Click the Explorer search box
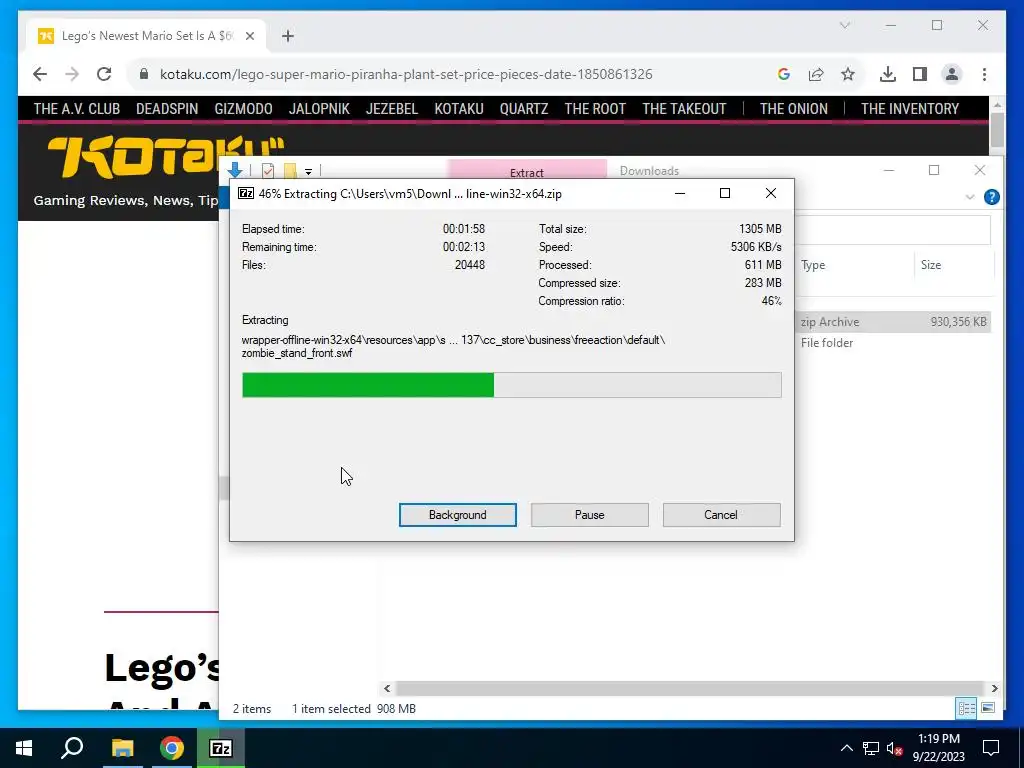The width and height of the screenshot is (1024, 768). click(895, 231)
